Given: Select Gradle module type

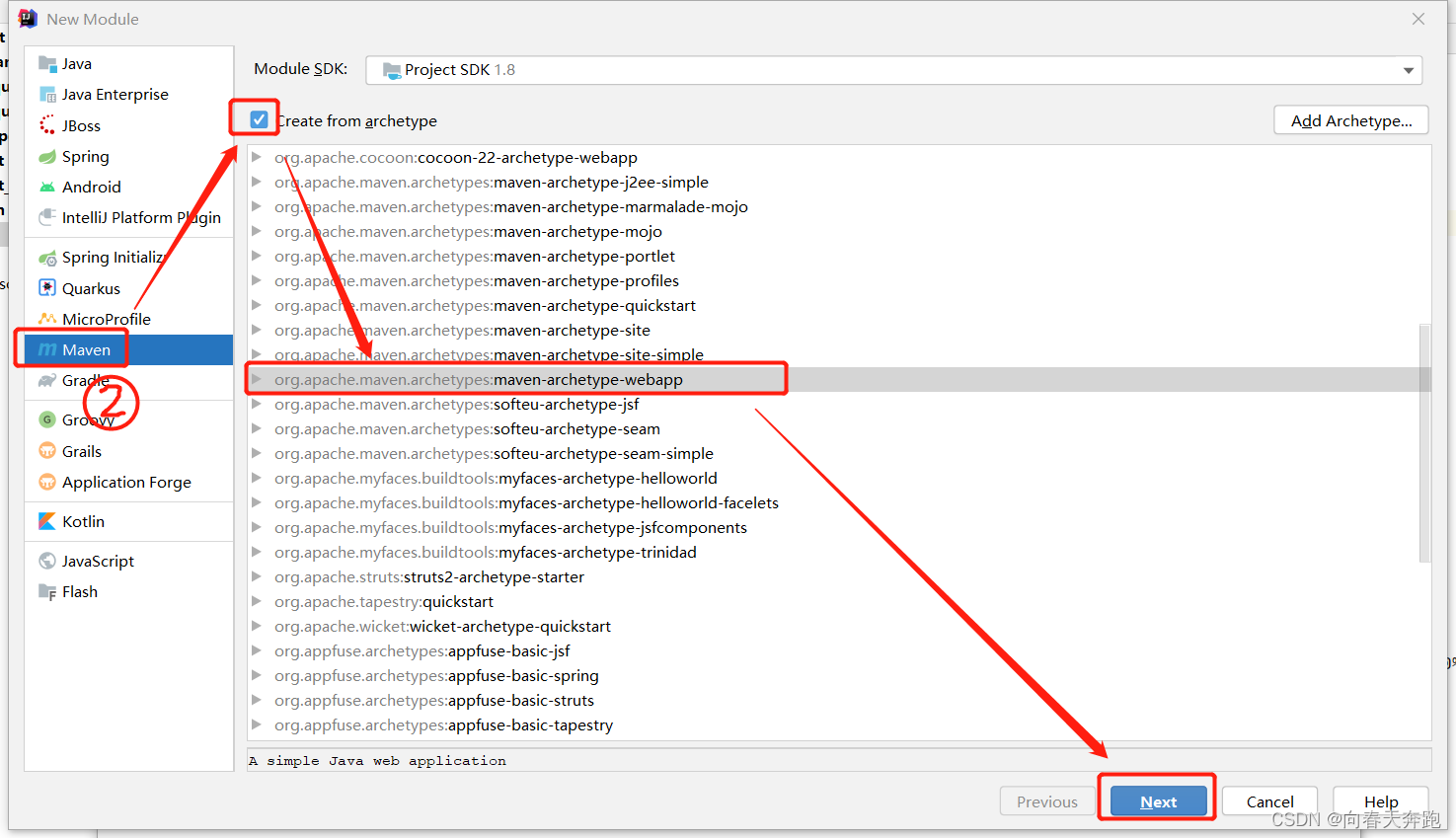Looking at the screenshot, I should coord(128,380).
